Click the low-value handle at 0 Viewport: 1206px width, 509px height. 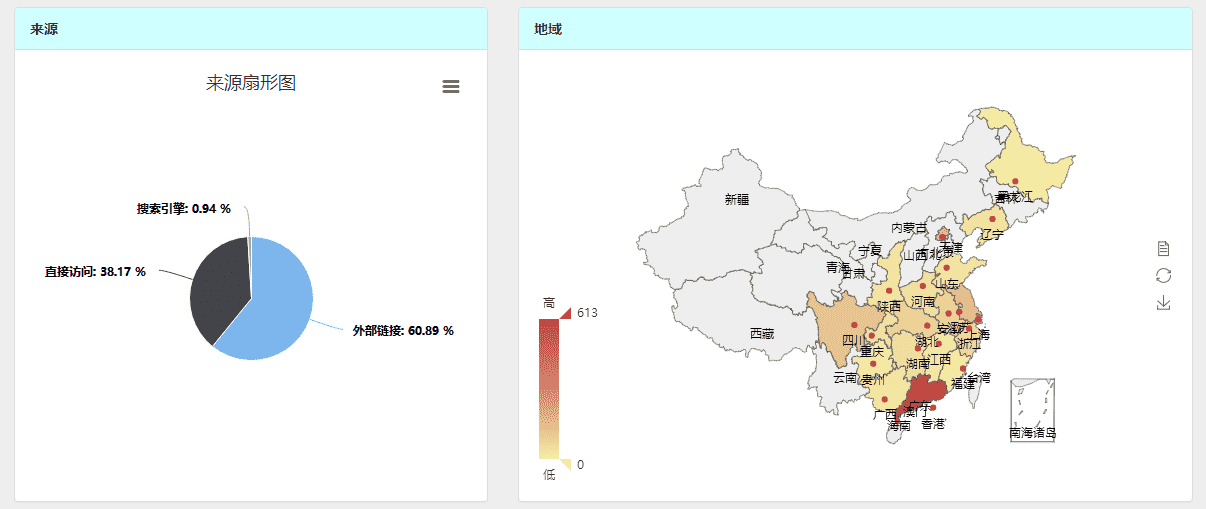(x=565, y=464)
